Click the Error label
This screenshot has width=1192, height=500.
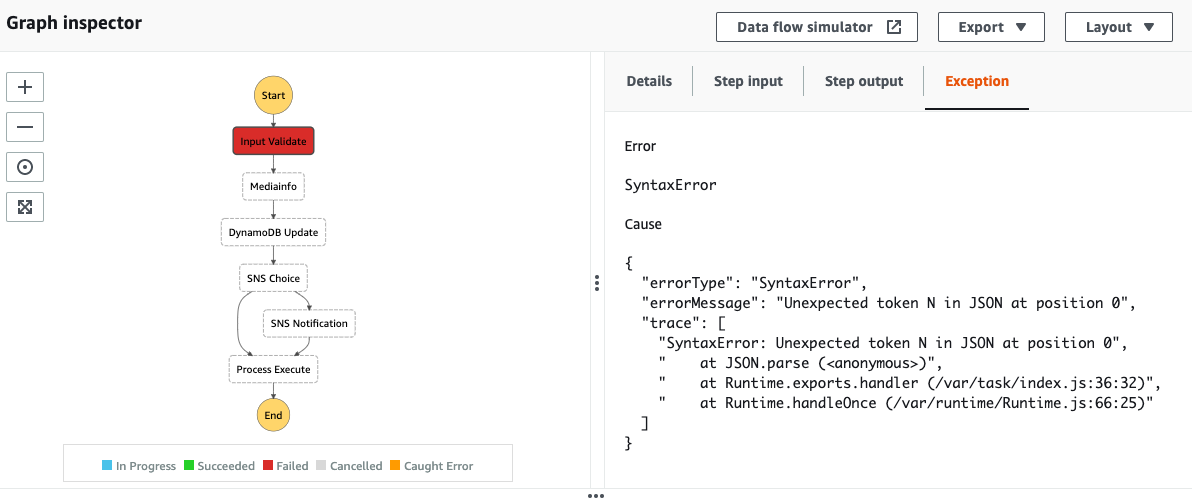coord(640,146)
